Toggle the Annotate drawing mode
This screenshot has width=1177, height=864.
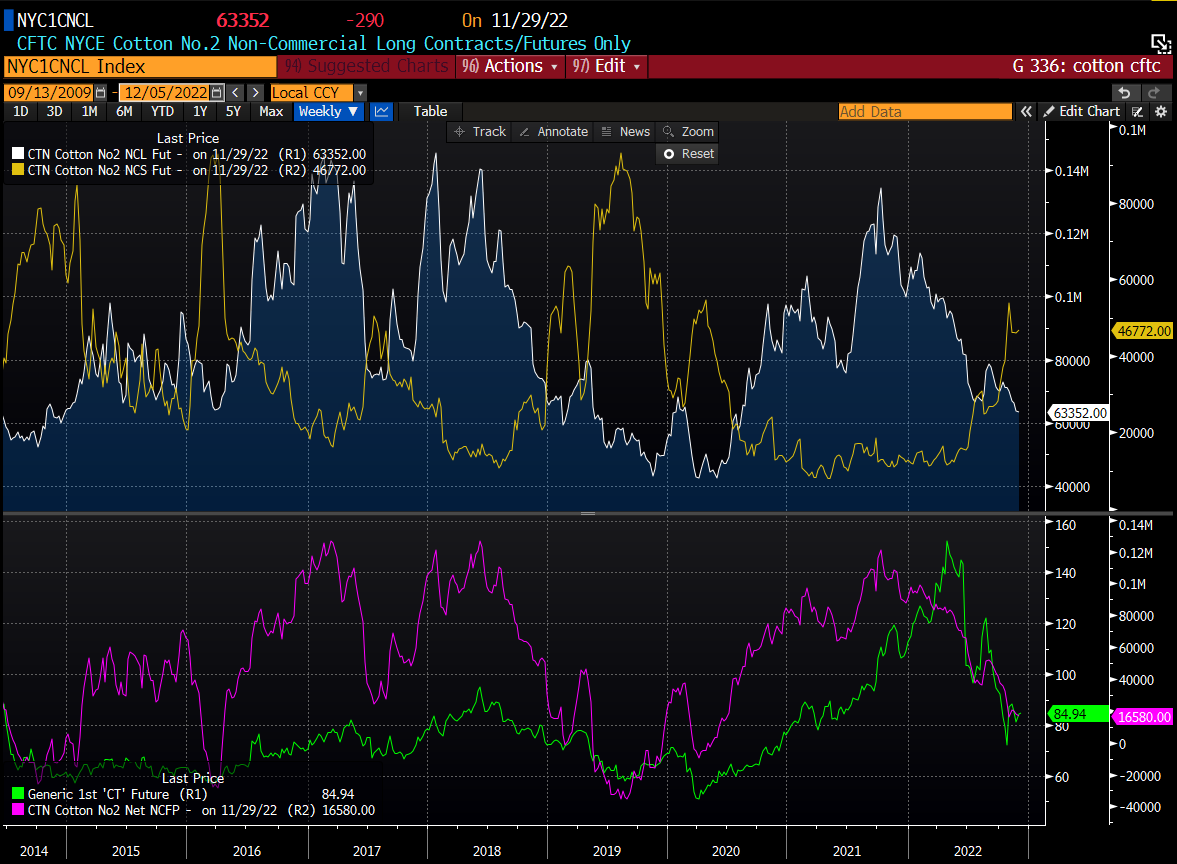(x=554, y=132)
